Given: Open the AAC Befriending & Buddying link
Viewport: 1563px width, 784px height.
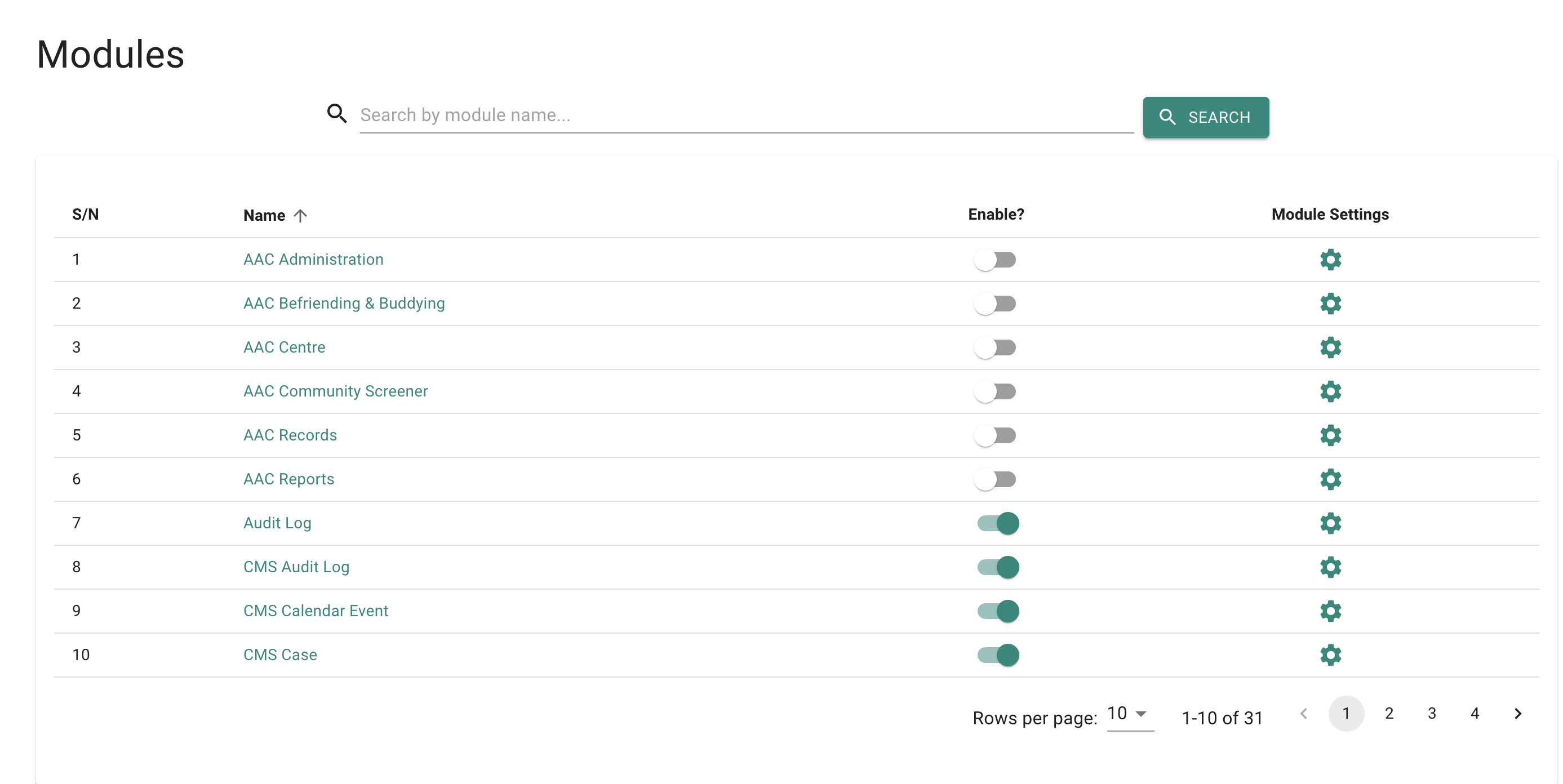Looking at the screenshot, I should 344,303.
